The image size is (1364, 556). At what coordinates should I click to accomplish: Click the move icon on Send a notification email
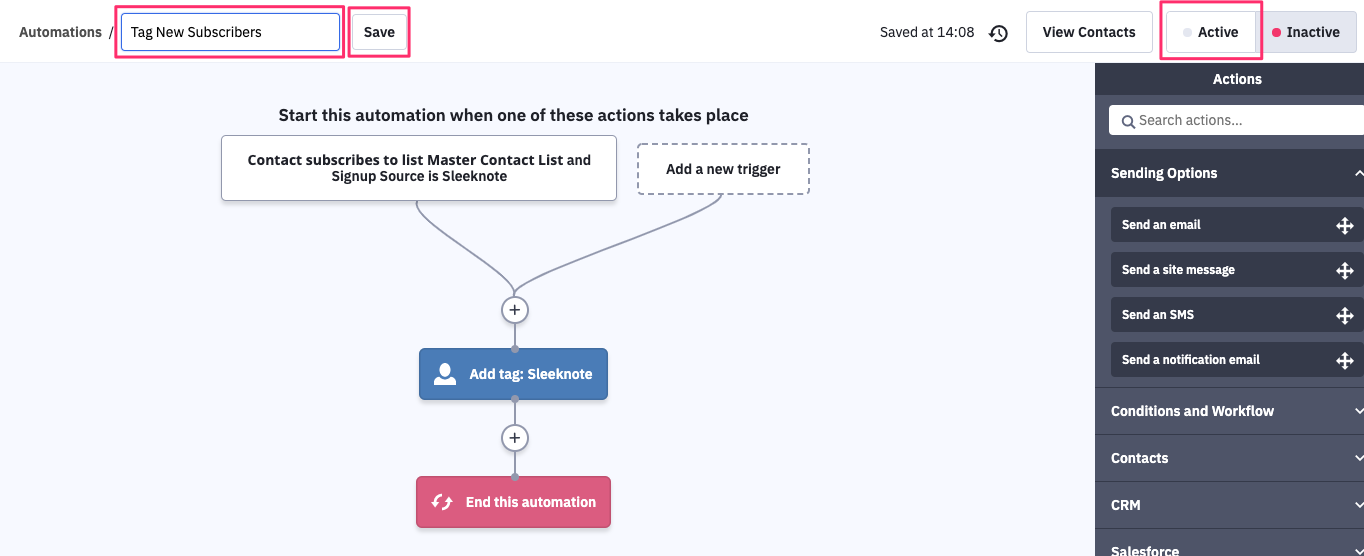(x=1344, y=360)
